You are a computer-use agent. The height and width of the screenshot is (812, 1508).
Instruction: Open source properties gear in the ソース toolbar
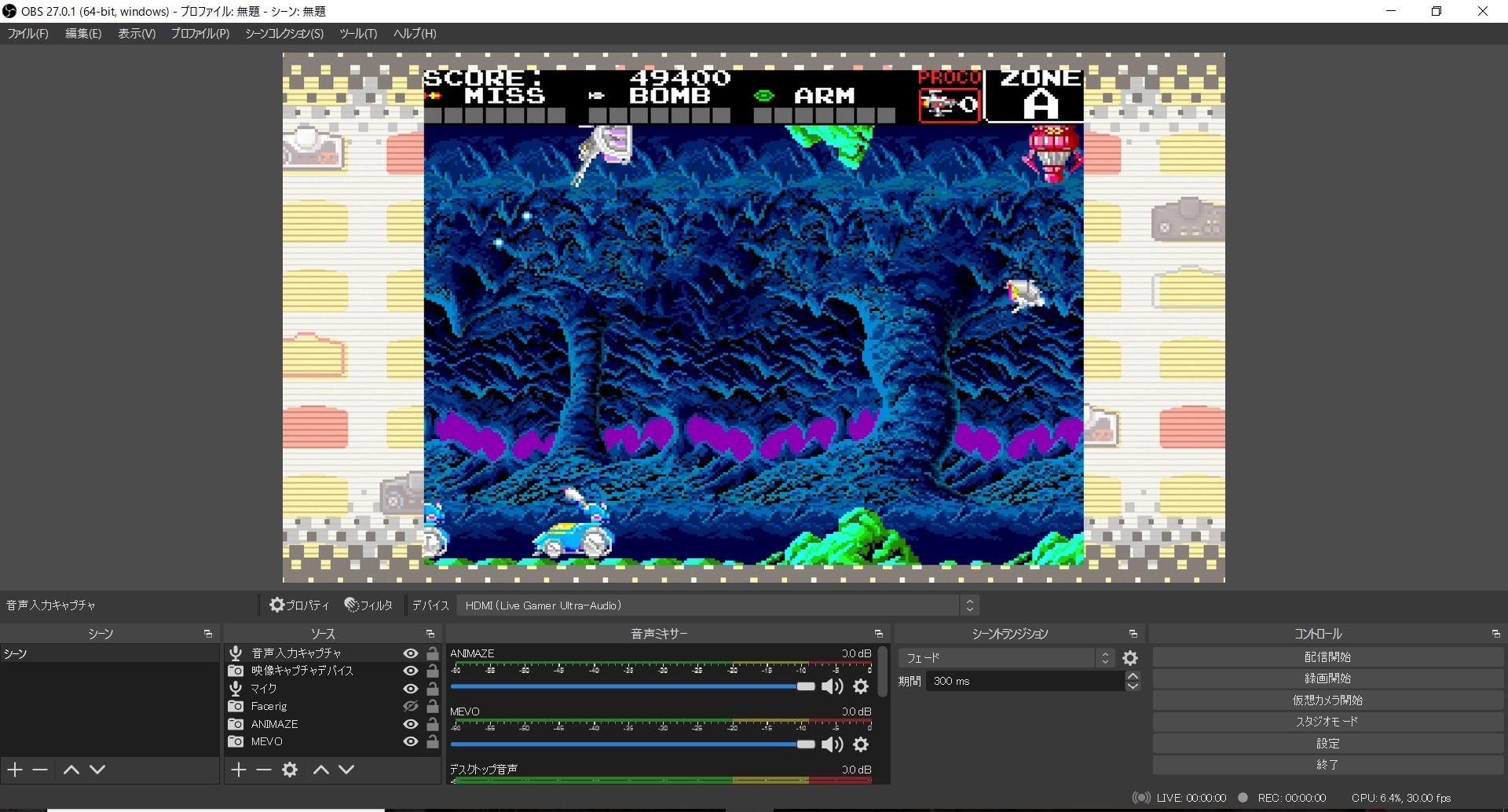290,770
